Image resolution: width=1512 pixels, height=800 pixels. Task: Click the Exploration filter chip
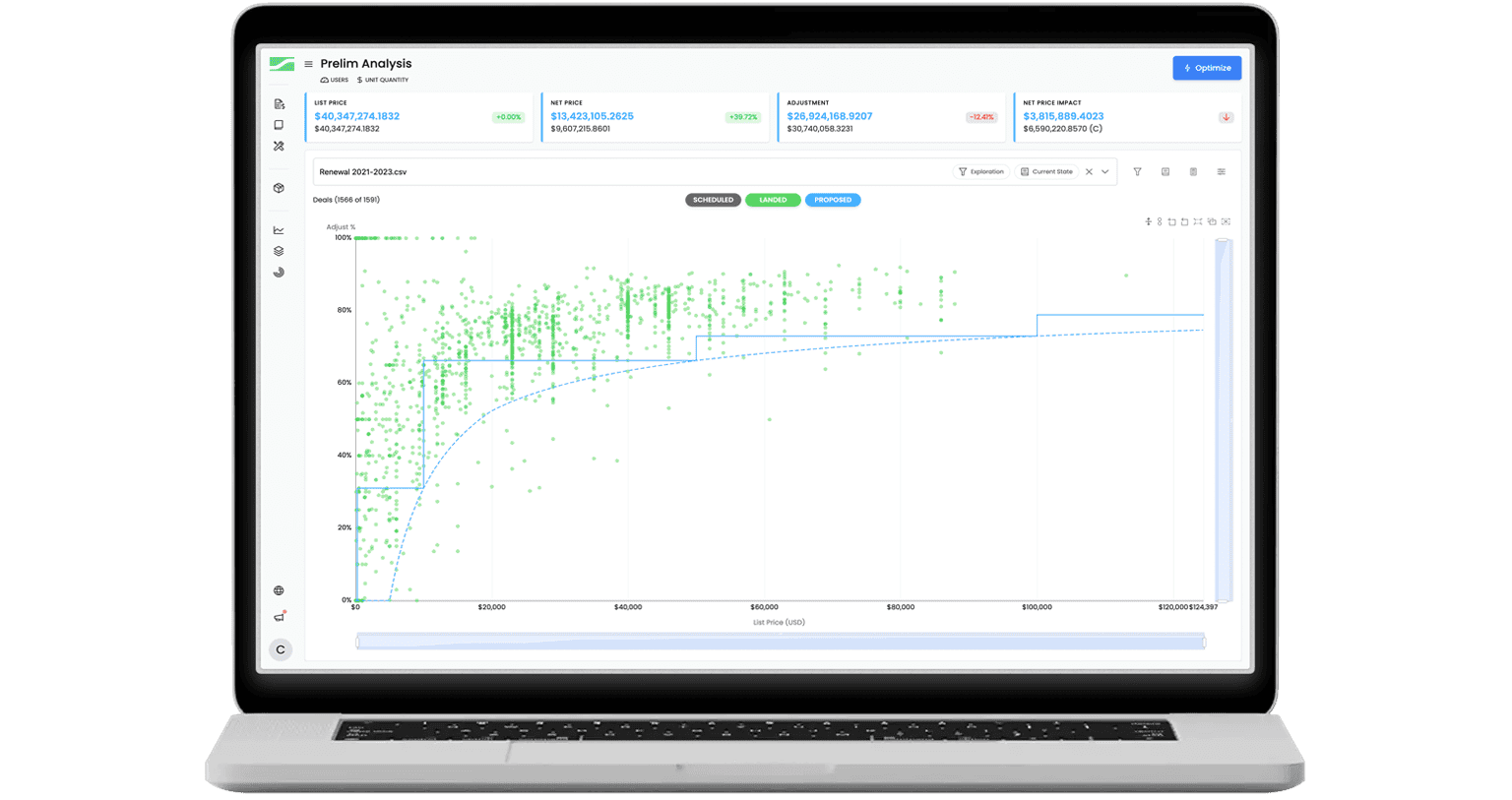tap(981, 172)
